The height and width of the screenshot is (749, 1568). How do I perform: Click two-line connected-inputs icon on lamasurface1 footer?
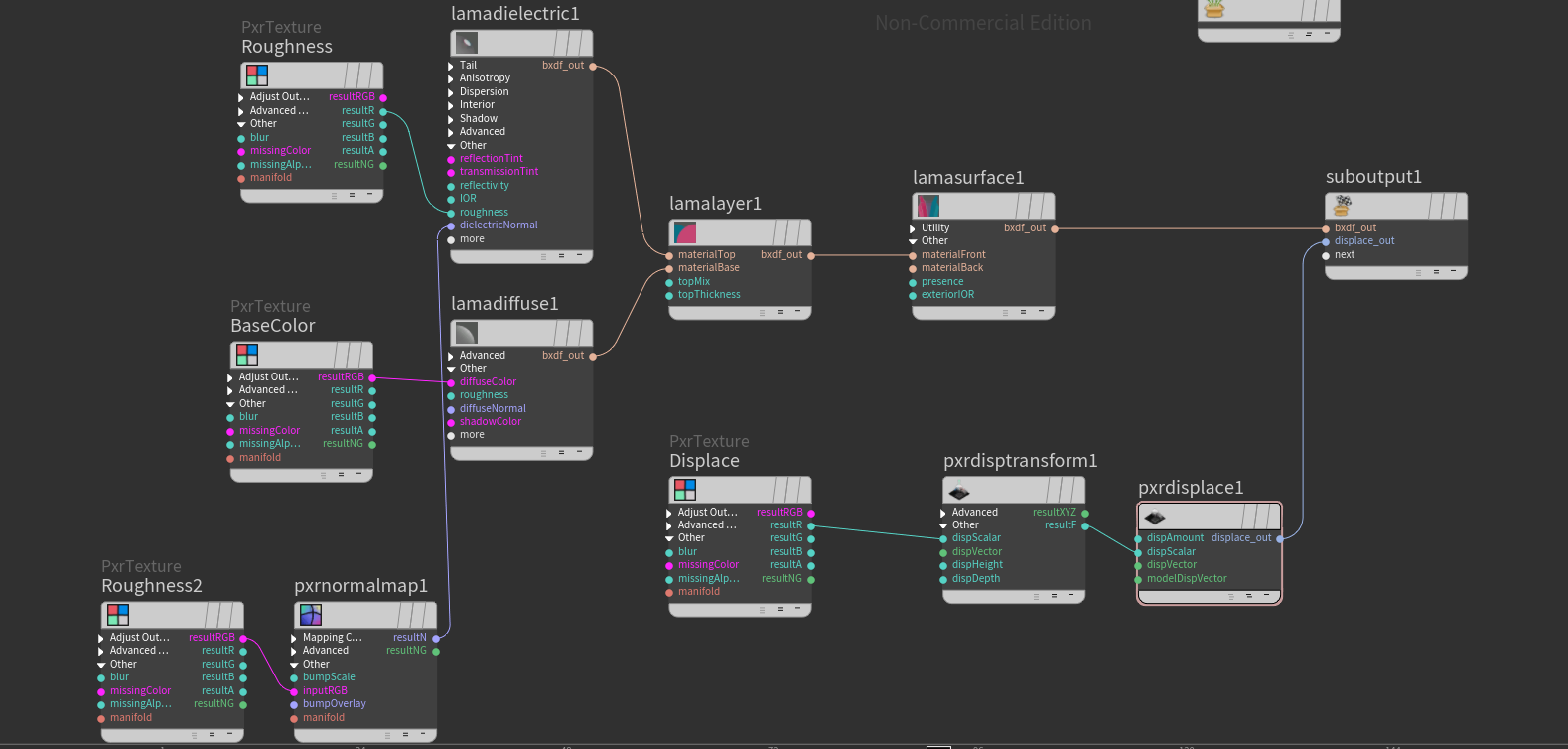click(x=1023, y=312)
